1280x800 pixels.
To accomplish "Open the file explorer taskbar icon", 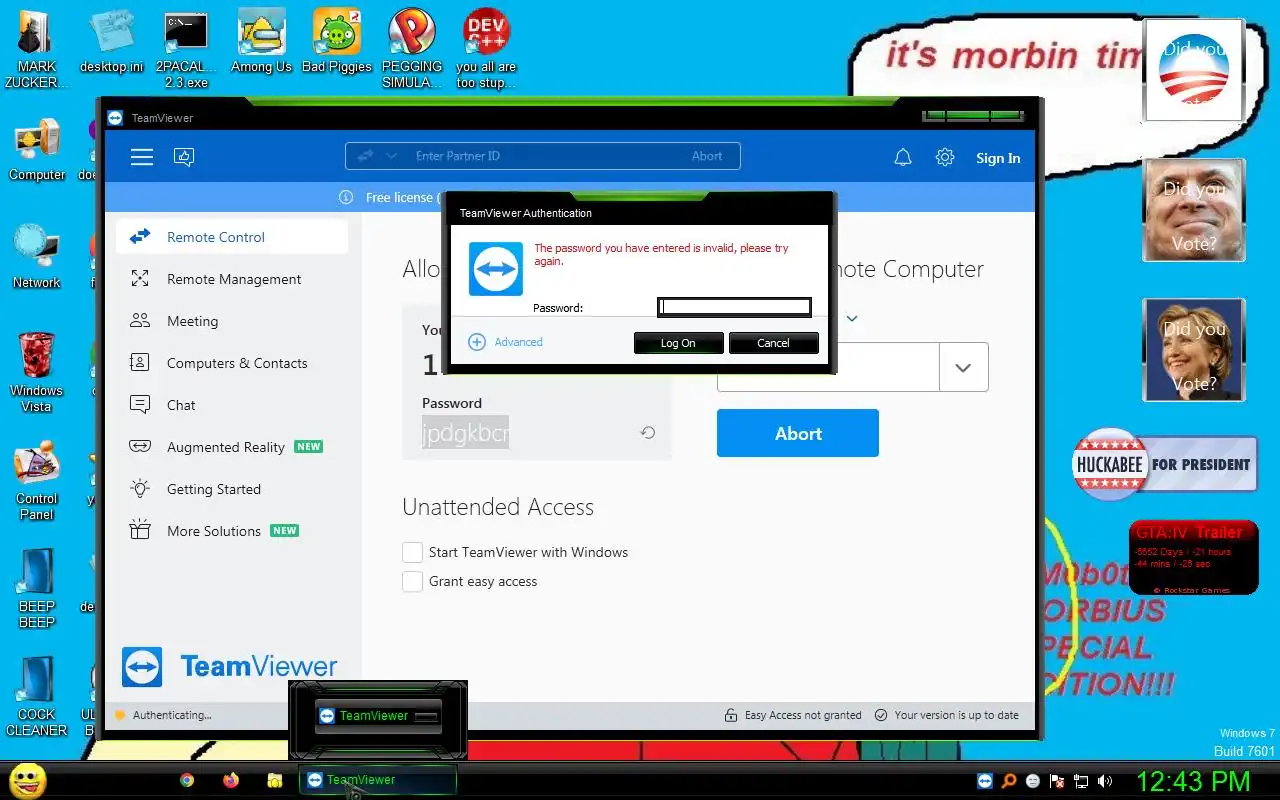I will (275, 780).
